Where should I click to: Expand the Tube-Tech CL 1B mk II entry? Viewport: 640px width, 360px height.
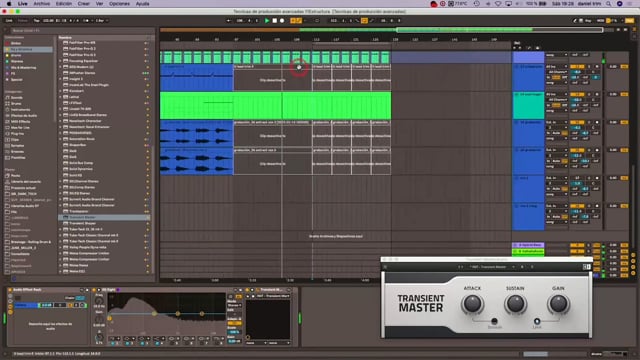tap(60, 229)
